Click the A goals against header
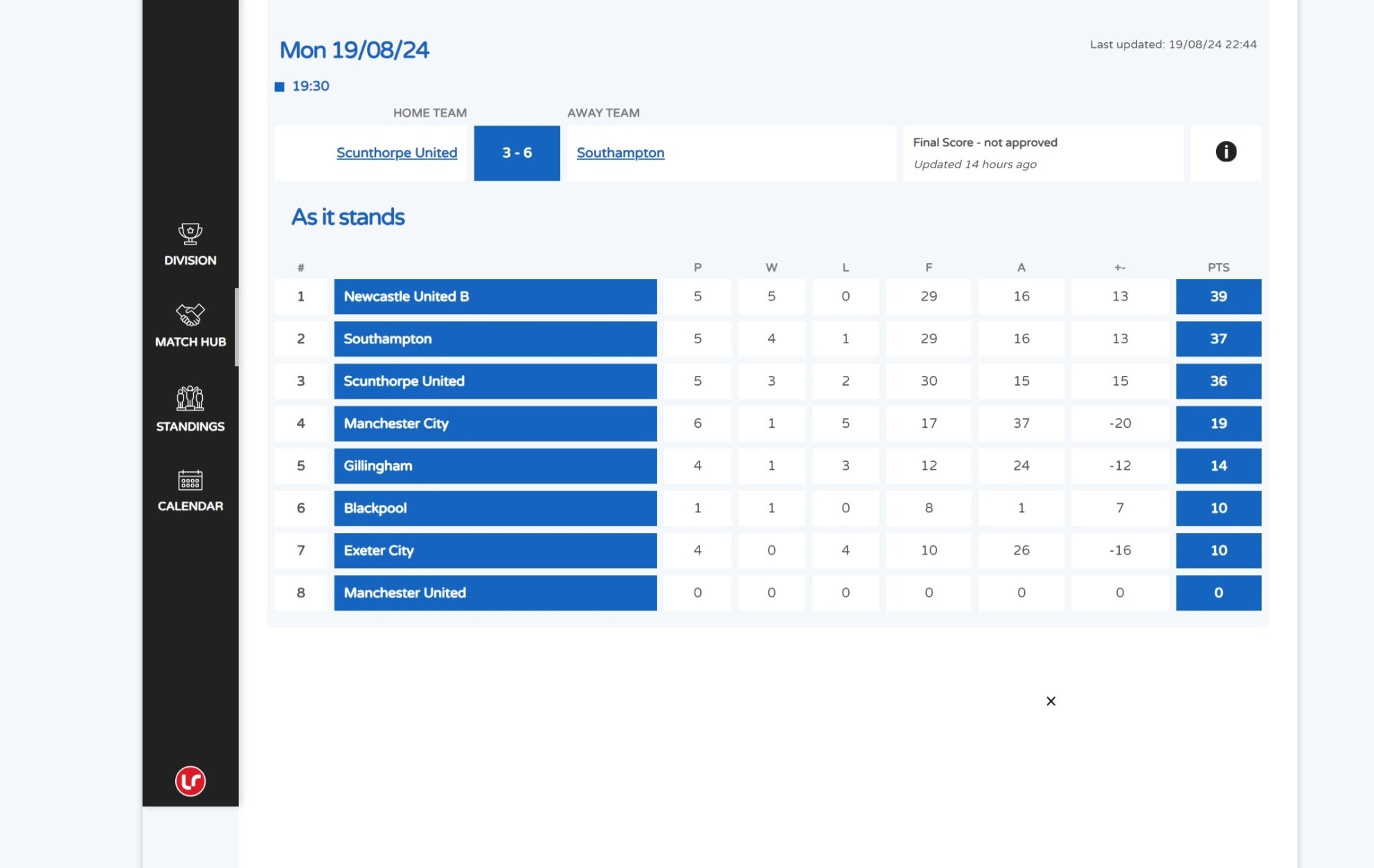This screenshot has height=868, width=1374. [1021, 267]
